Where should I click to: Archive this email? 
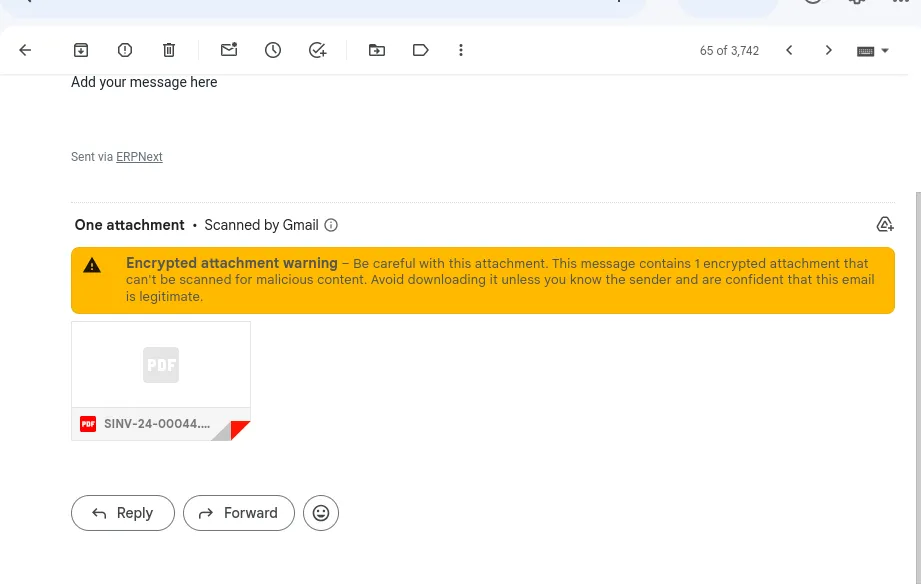tap(81, 51)
